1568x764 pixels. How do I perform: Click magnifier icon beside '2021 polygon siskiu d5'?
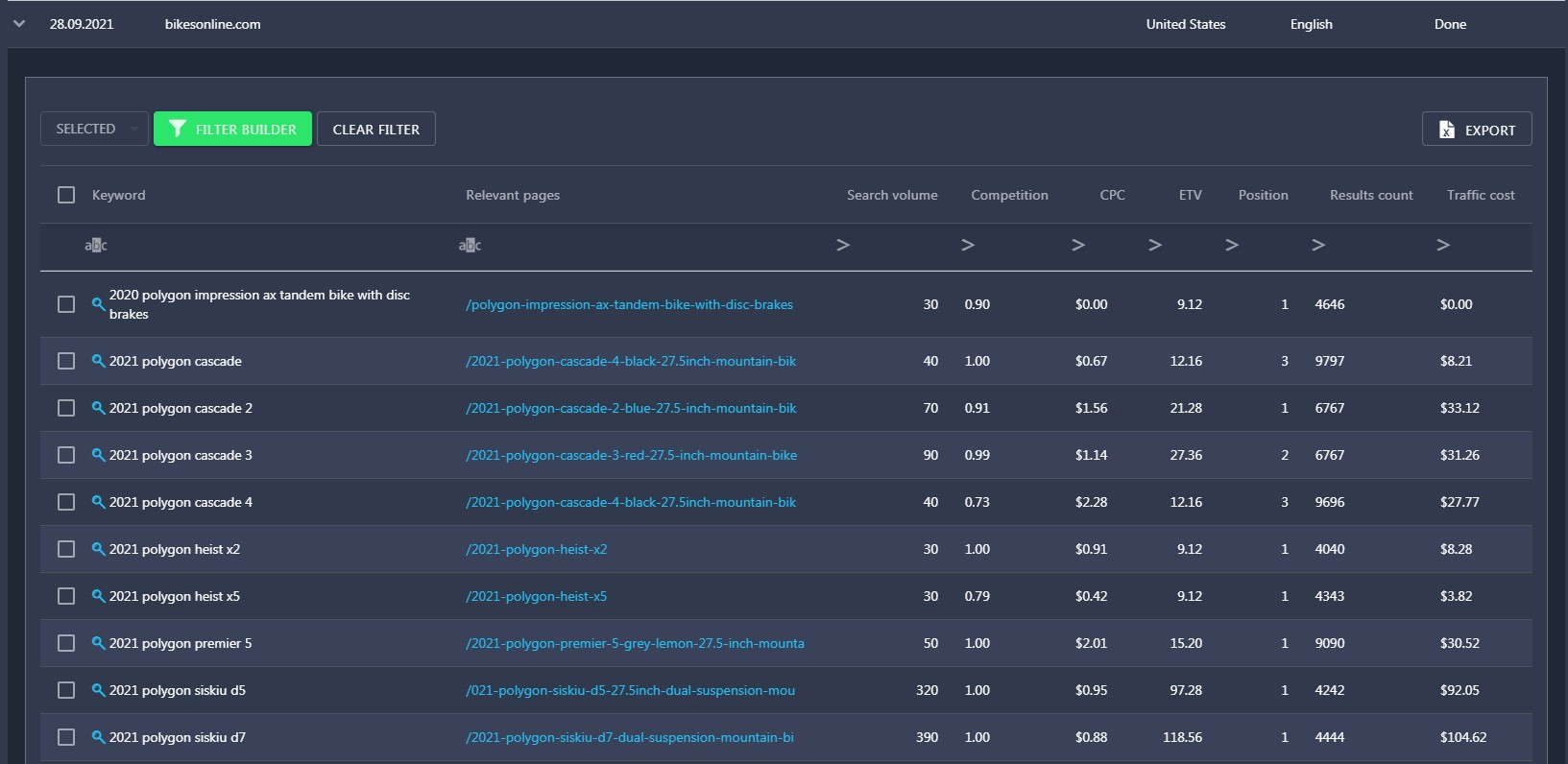click(98, 690)
